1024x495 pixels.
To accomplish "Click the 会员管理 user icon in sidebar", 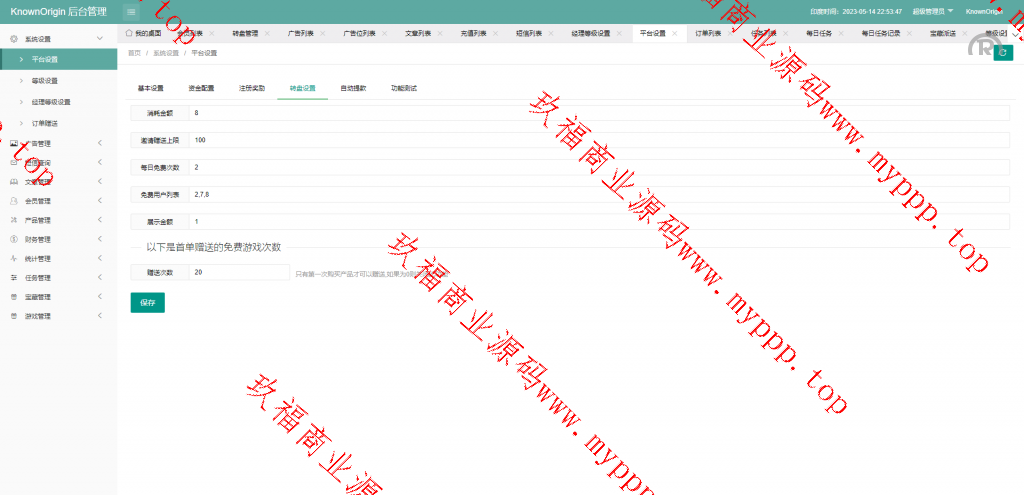I will pyautogui.click(x=14, y=201).
